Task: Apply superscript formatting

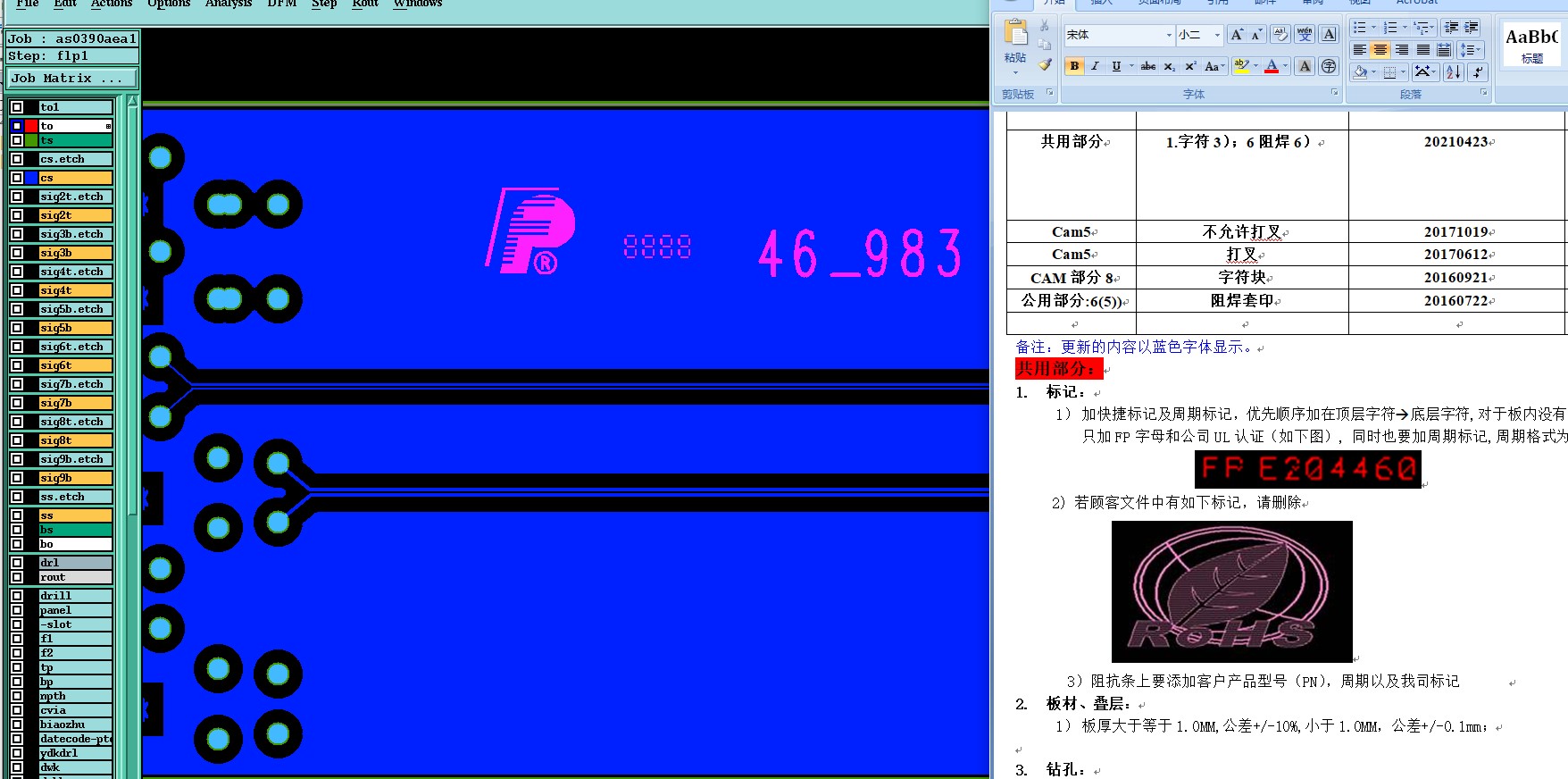Action: (1190, 66)
